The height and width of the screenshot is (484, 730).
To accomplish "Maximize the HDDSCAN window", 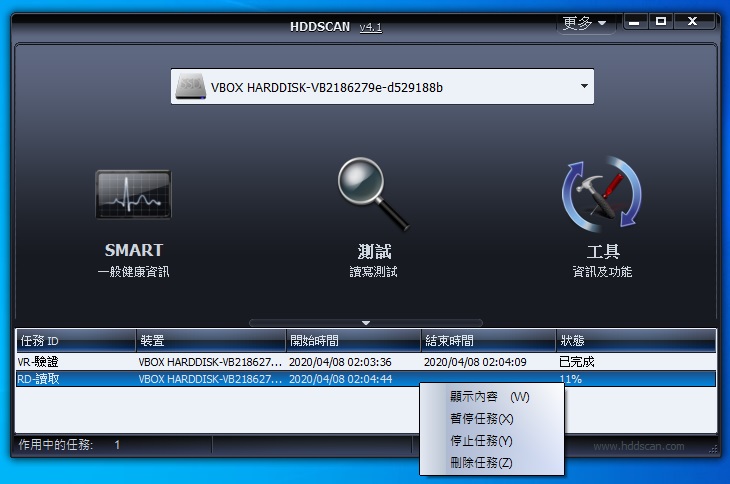I will point(661,21).
